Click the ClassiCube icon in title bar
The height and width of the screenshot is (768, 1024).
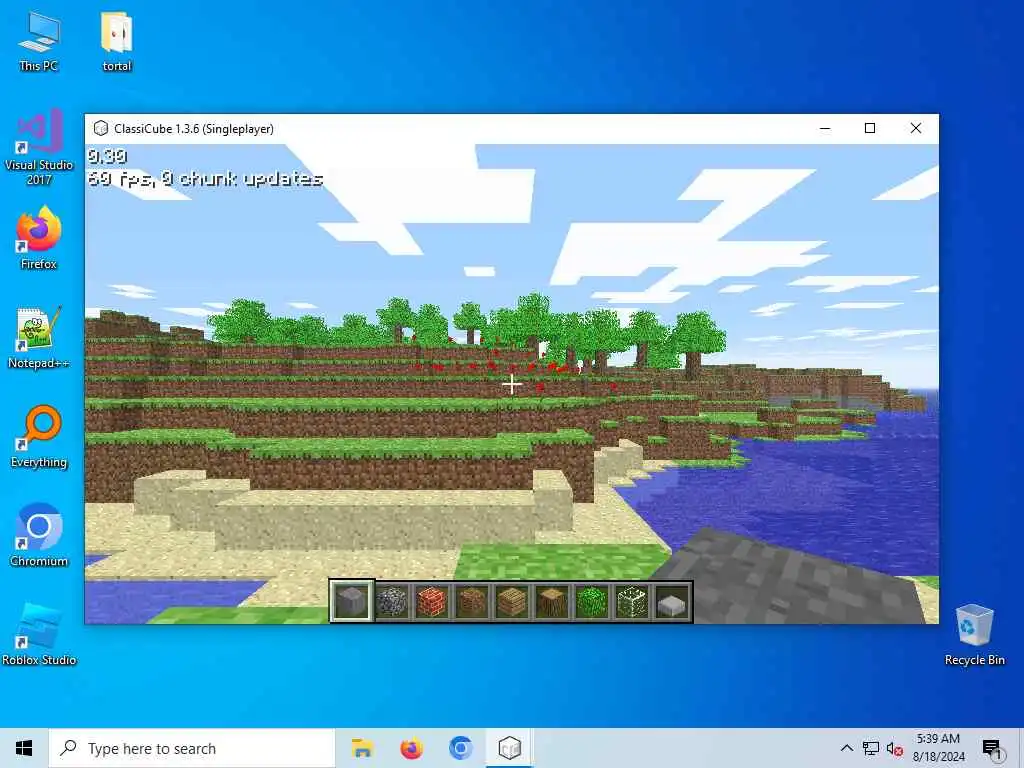pyautogui.click(x=101, y=128)
